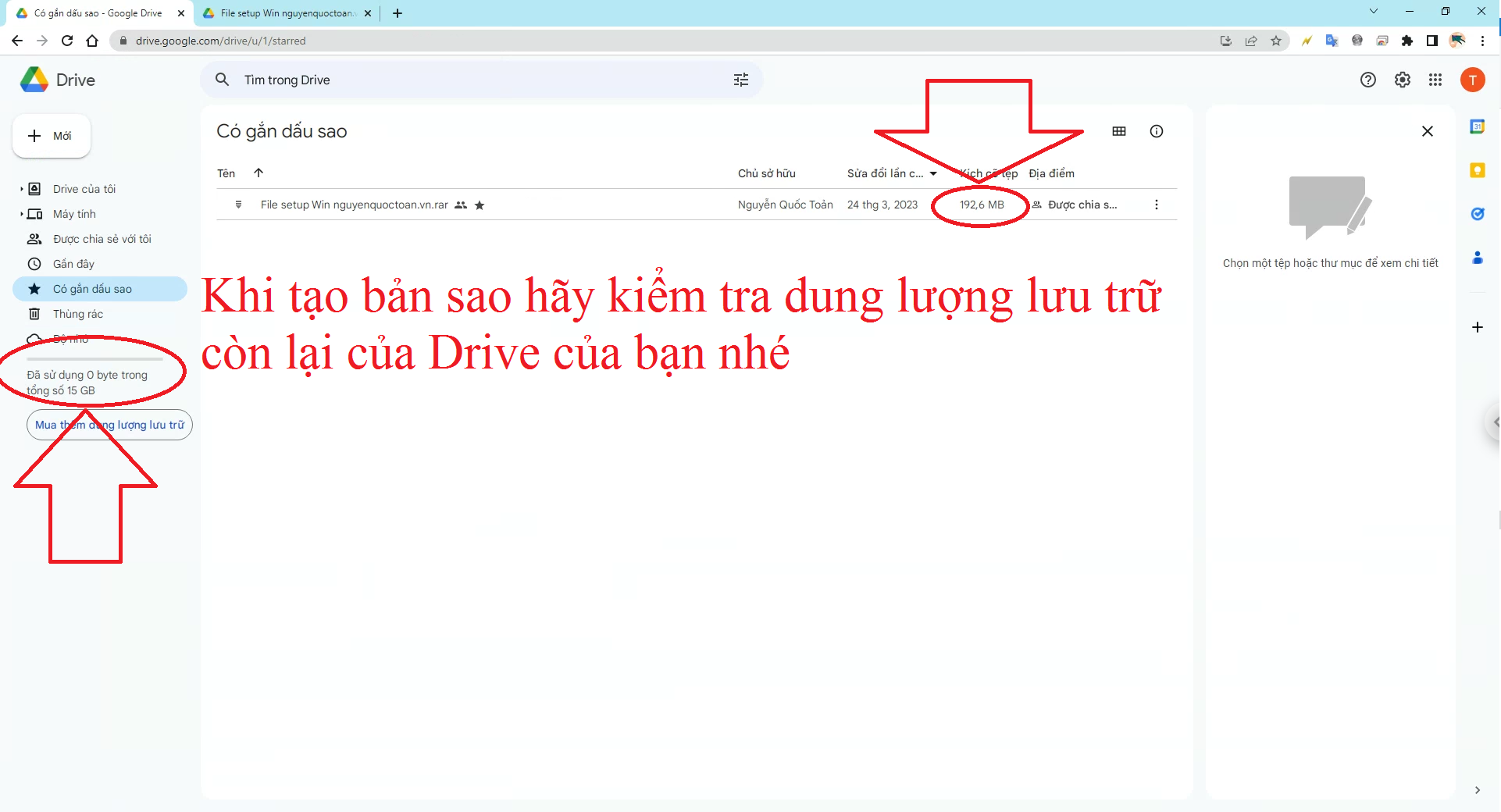This screenshot has height=812, width=1501.
Task: Click the search magnifier icon in Drive
Action: click(222, 80)
